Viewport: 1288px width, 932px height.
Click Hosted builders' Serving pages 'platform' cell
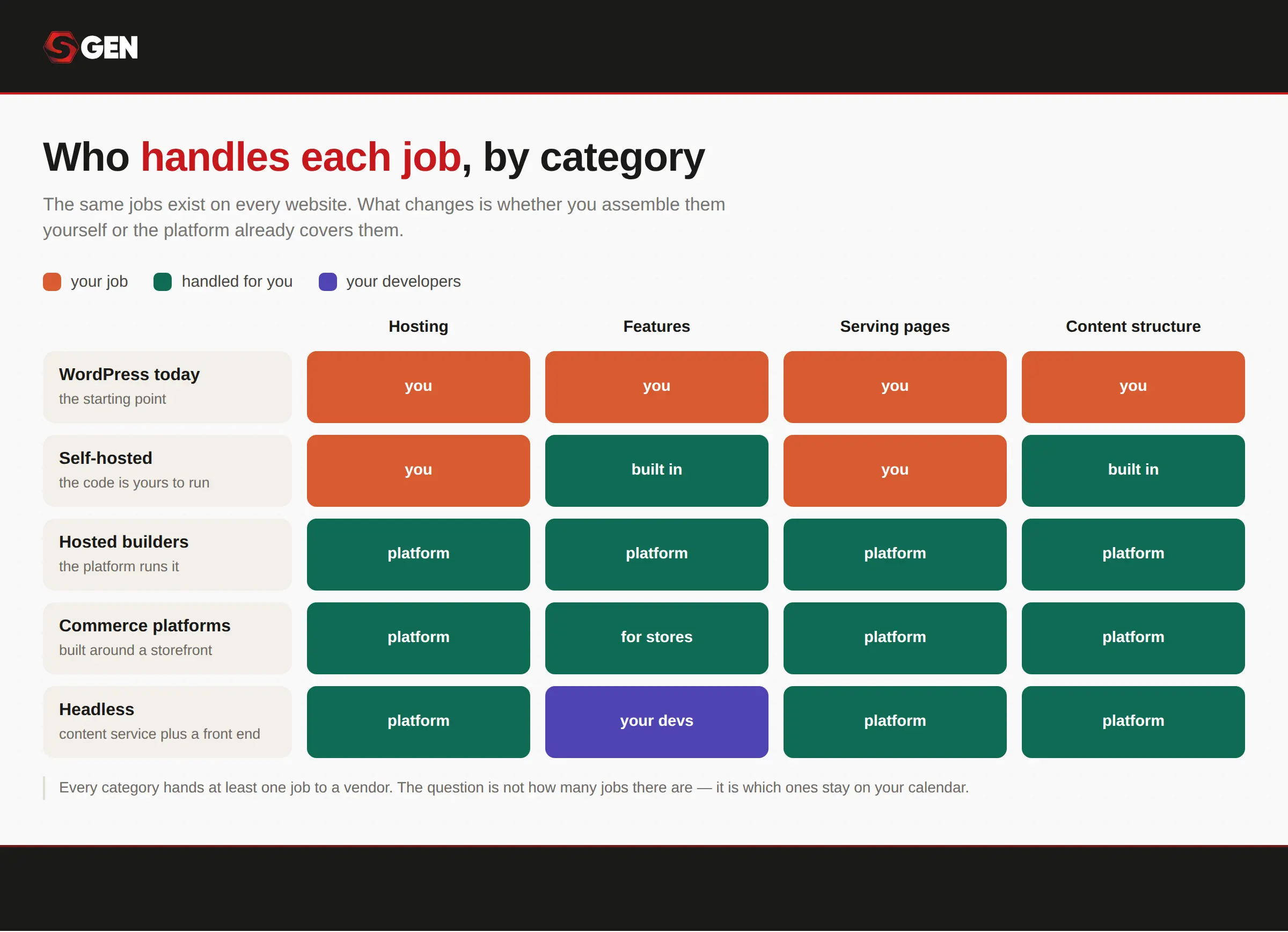tap(895, 555)
